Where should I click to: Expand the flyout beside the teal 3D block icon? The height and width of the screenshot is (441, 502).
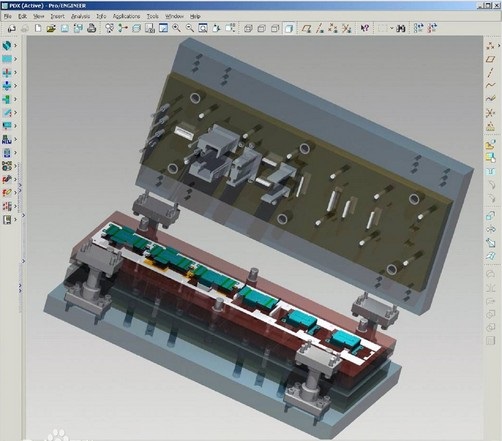pyautogui.click(x=15, y=46)
